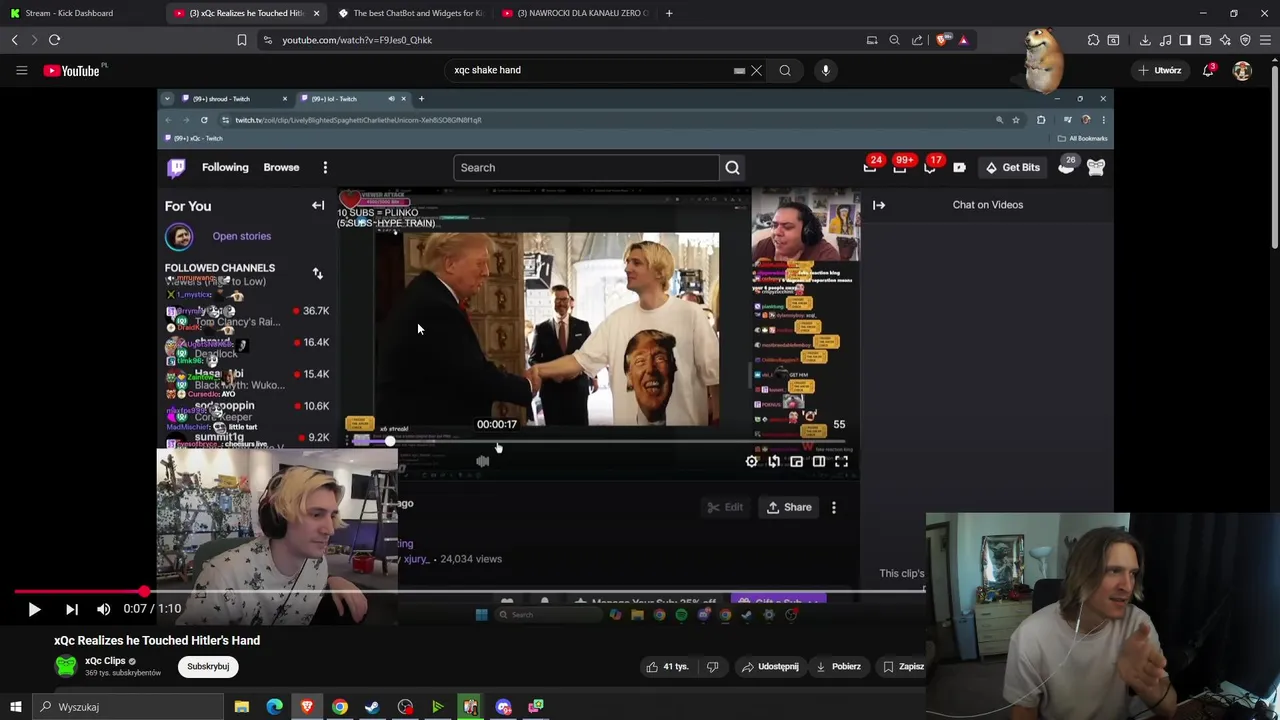Open the xQc Clips channel name link
1280x720 pixels.
click(x=105, y=661)
